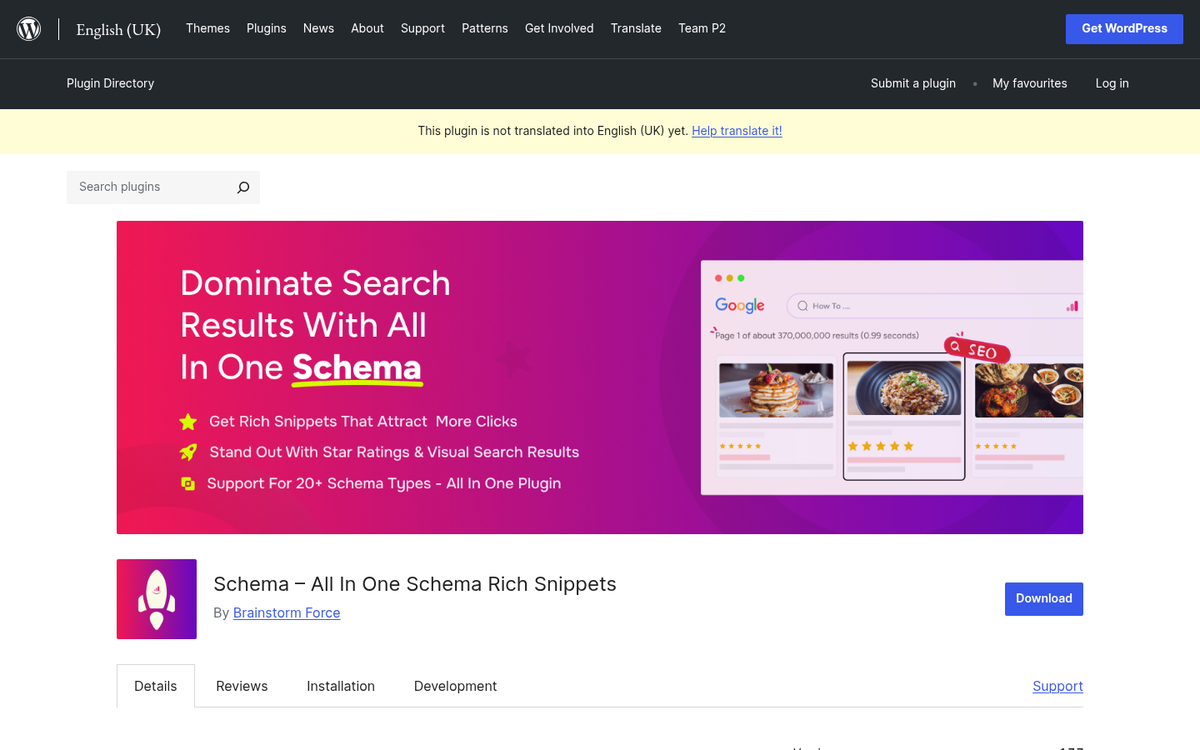Open My favourites page
1200x750 pixels.
click(x=1029, y=83)
